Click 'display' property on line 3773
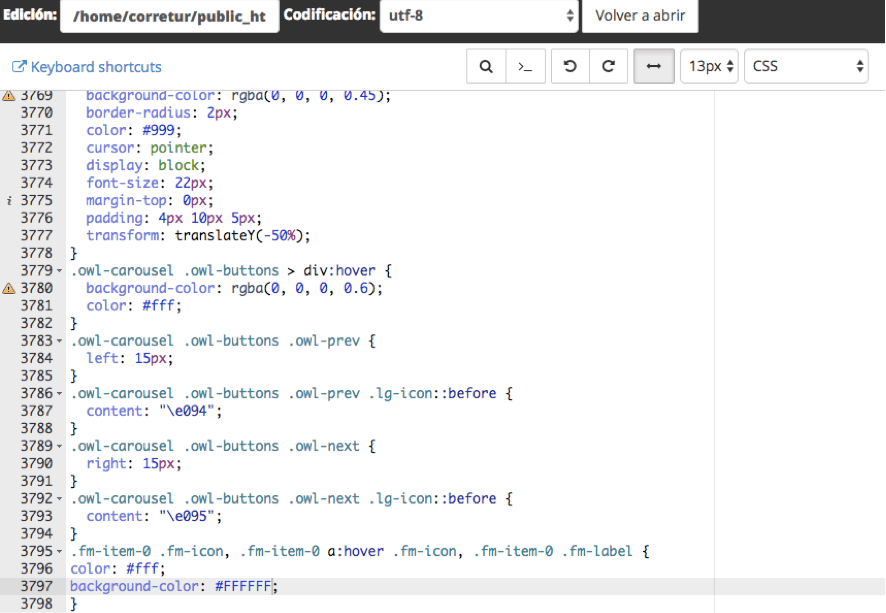 pyautogui.click(x=114, y=166)
